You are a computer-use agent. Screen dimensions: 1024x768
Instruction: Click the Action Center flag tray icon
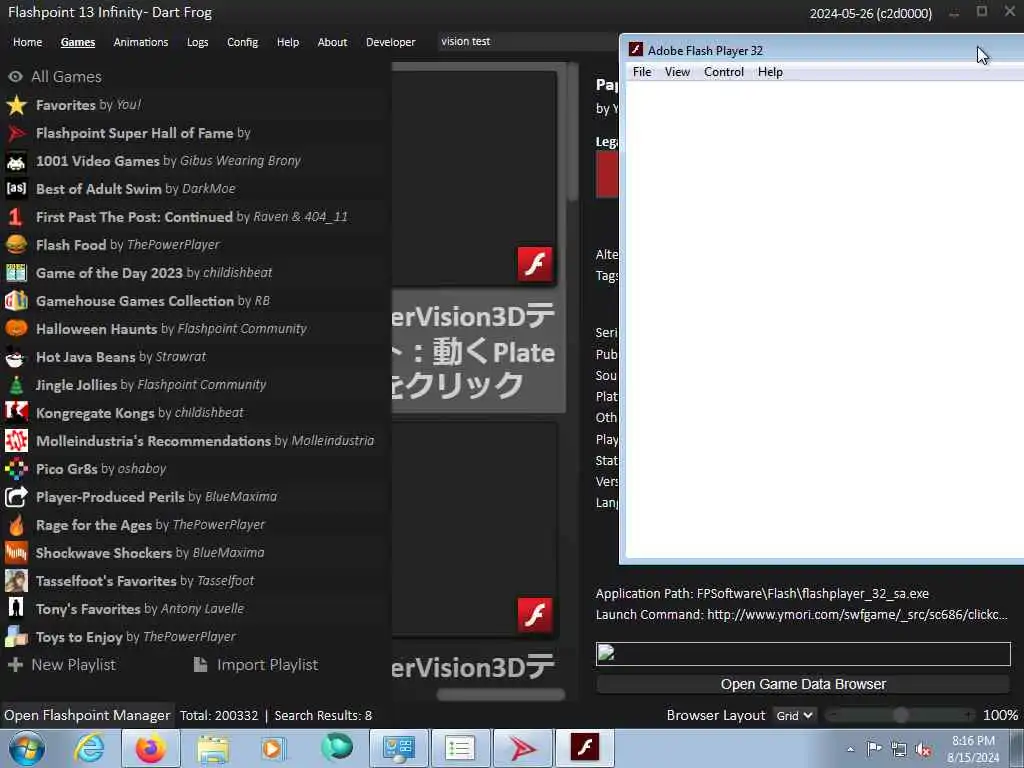[x=874, y=750]
